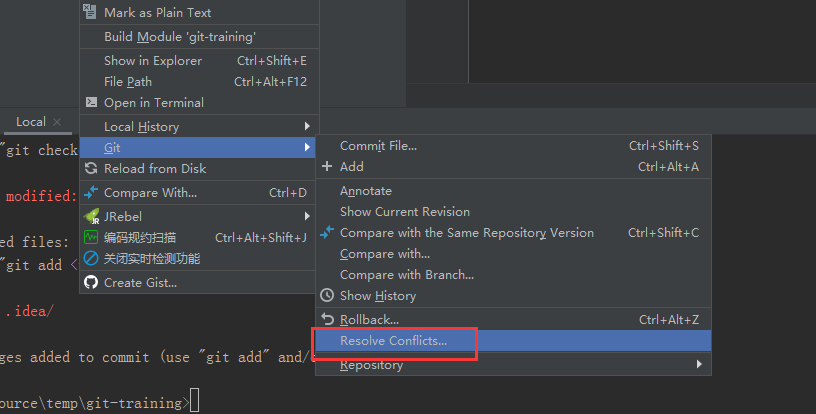Close the Local terminal tab

57,122
